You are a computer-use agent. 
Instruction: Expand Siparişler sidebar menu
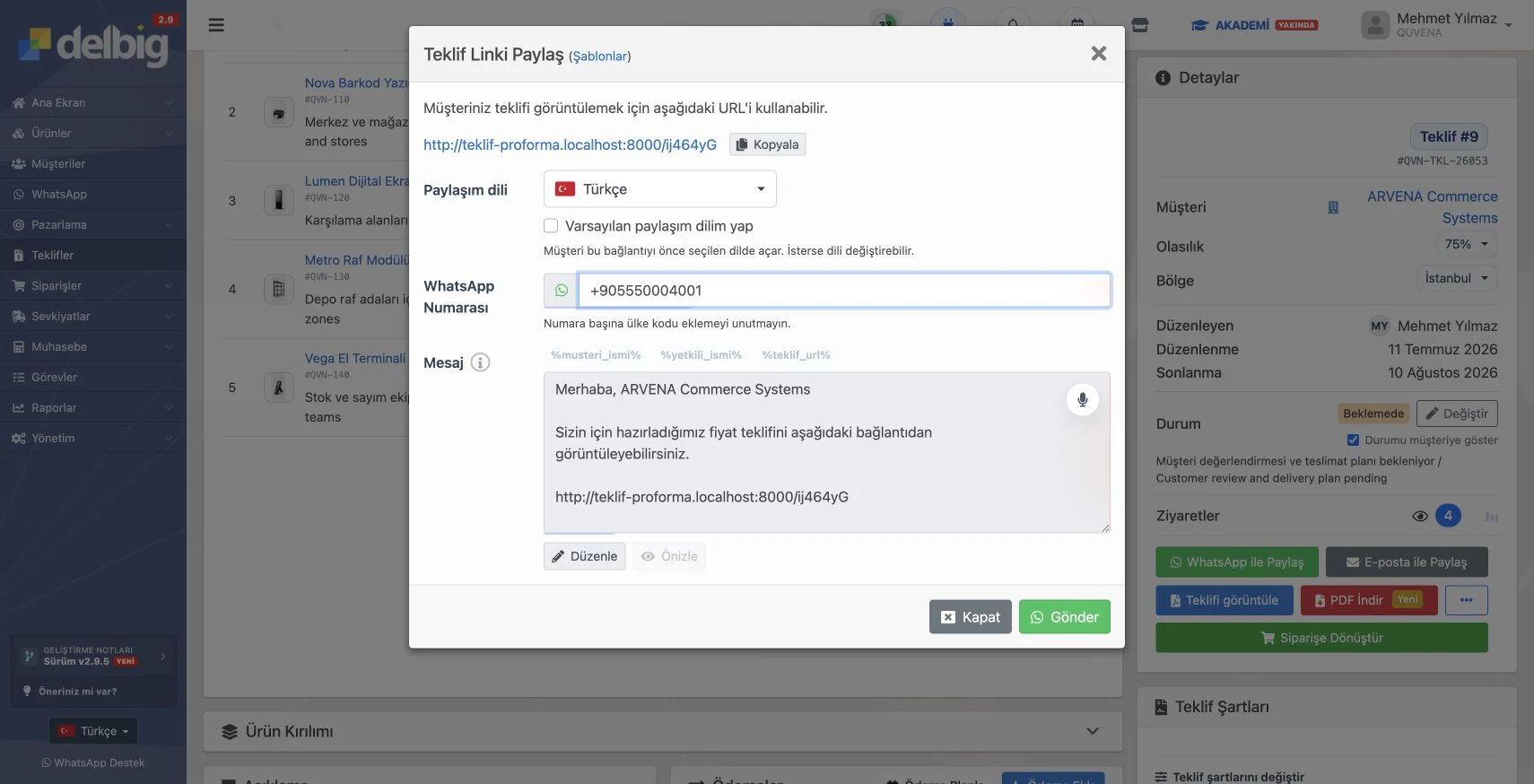point(93,286)
